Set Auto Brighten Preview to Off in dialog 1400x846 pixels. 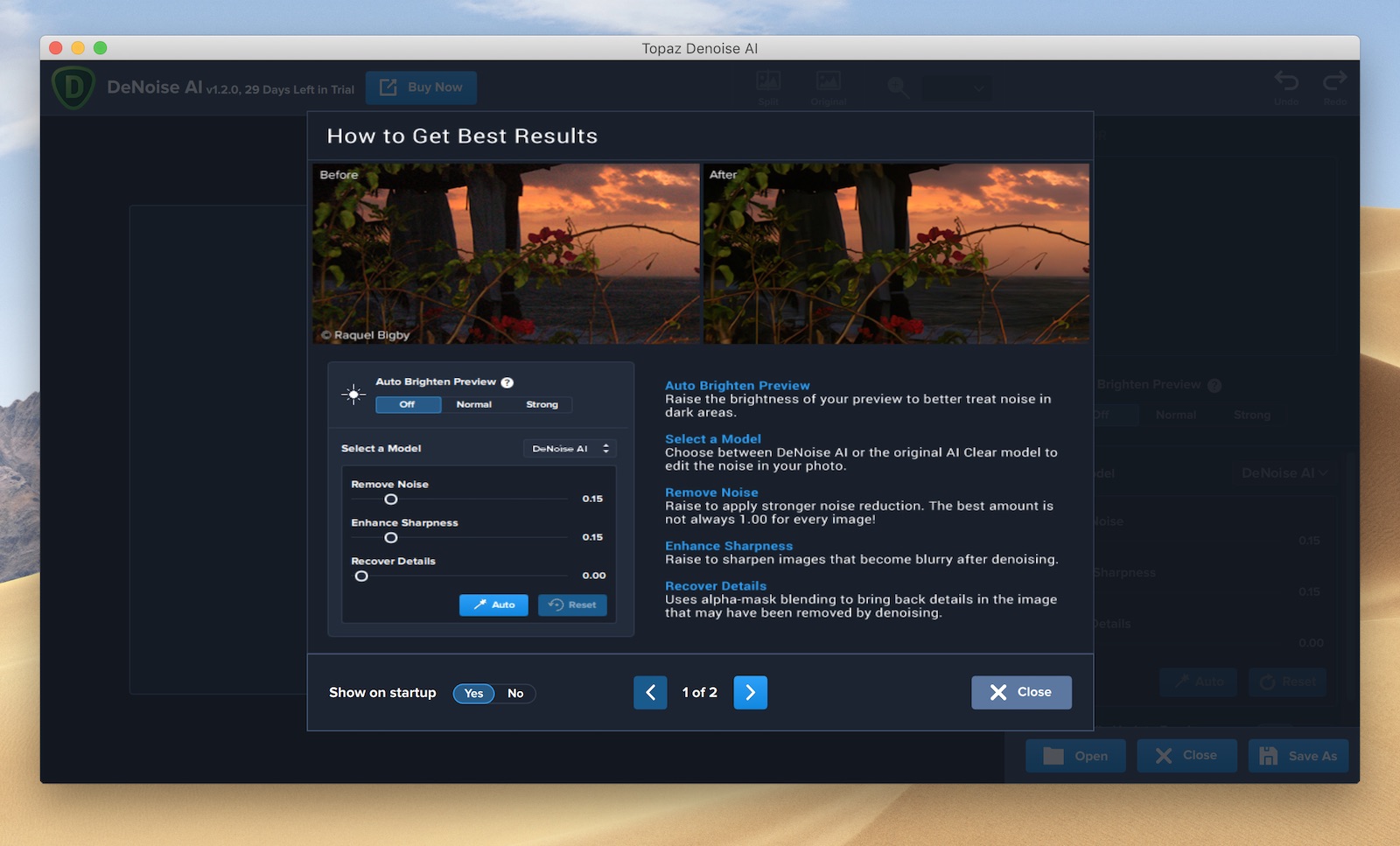pos(408,404)
